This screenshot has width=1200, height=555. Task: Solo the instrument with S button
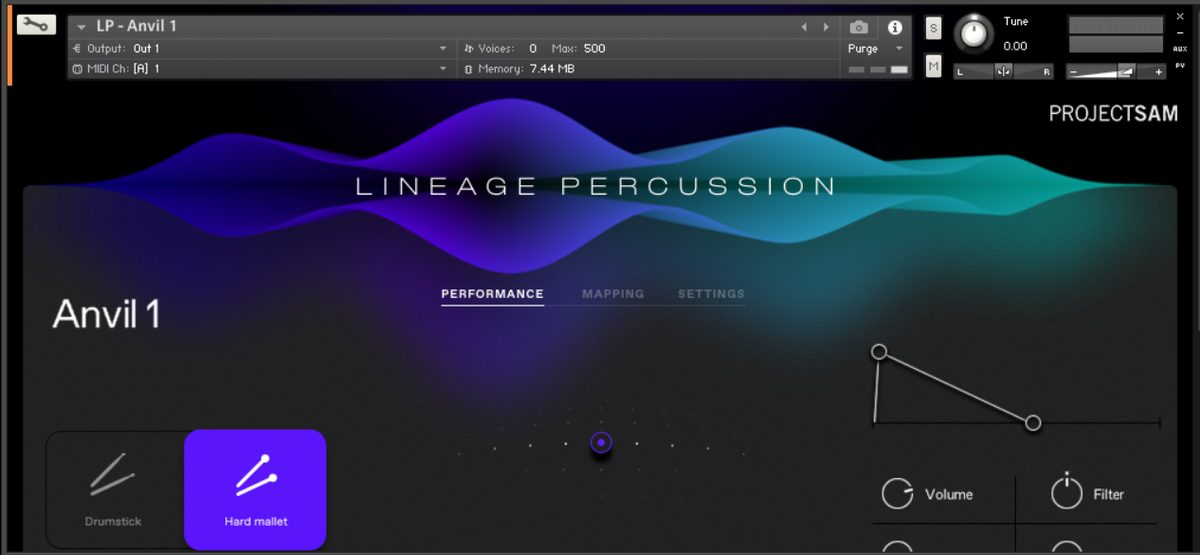pos(933,28)
